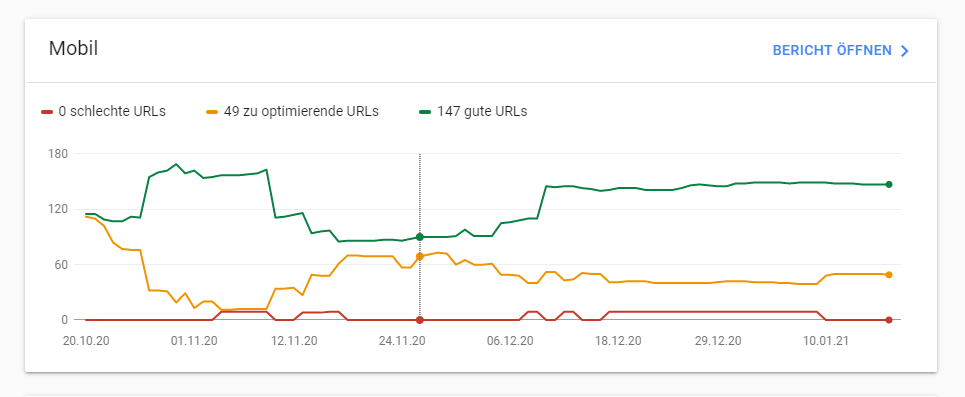The image size is (965, 397).
Task: Select the '0 schlechte URLs' legend label
Action: point(112,111)
